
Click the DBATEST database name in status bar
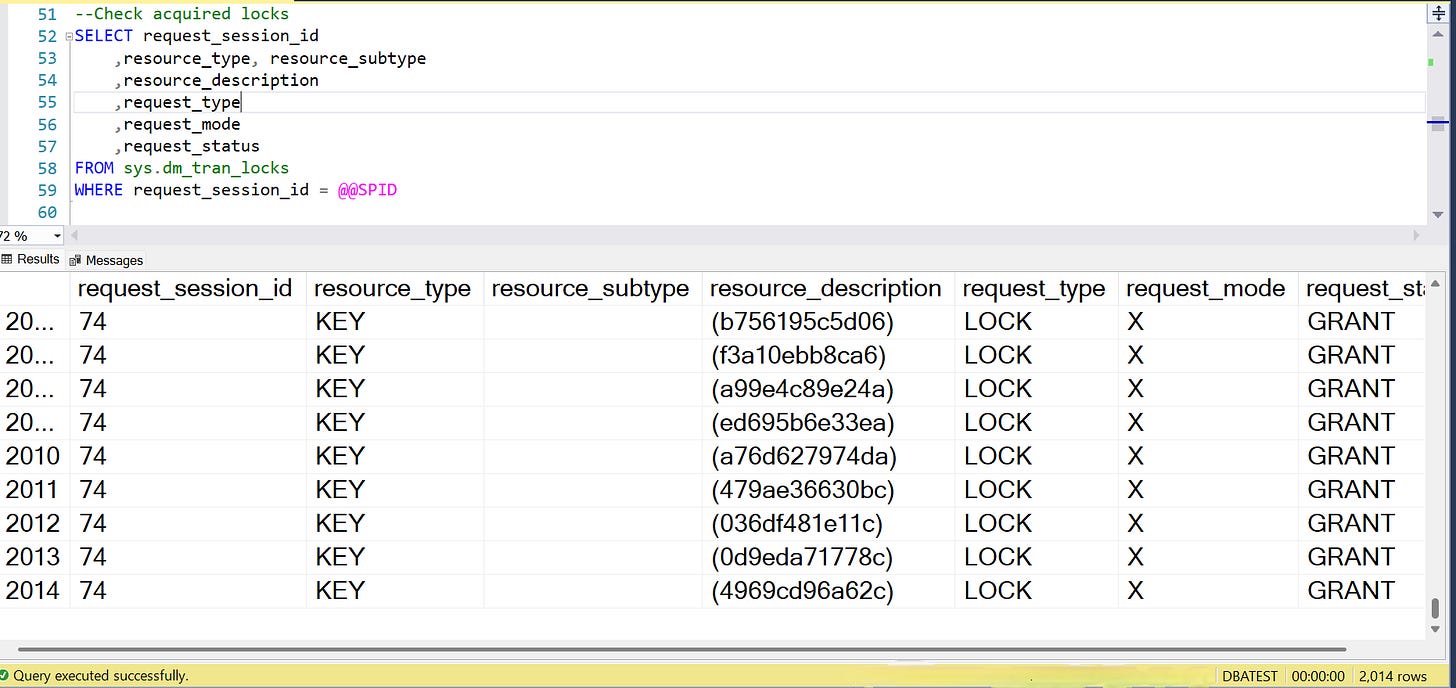1249,676
